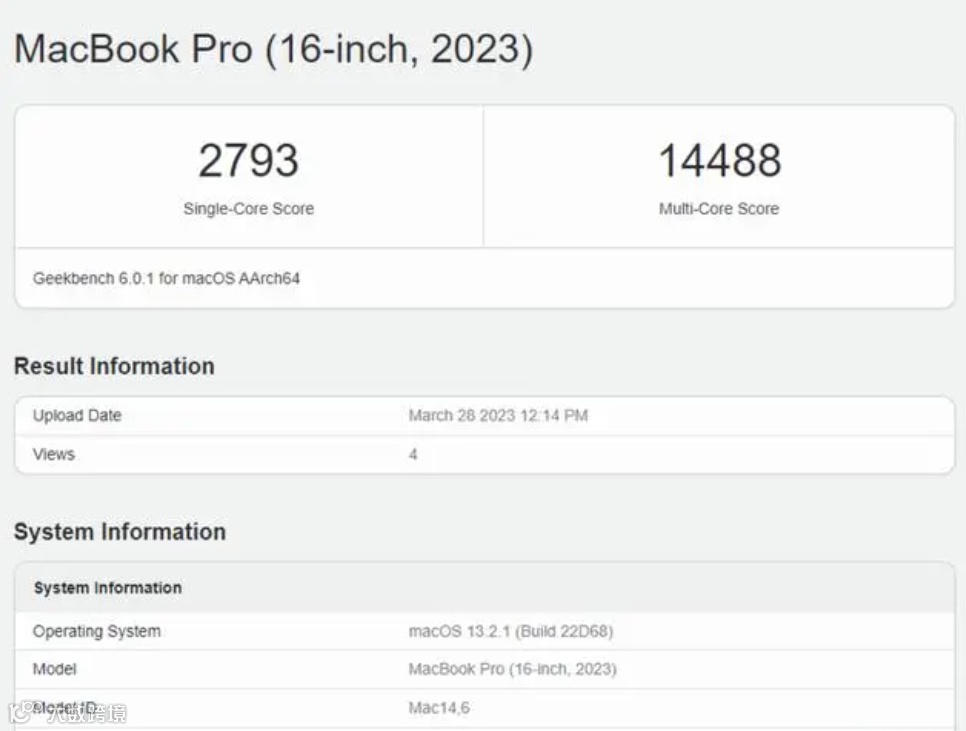This screenshot has height=731, width=966.
Task: Select the March 28 2023 12:14 PM value
Action: point(498,416)
